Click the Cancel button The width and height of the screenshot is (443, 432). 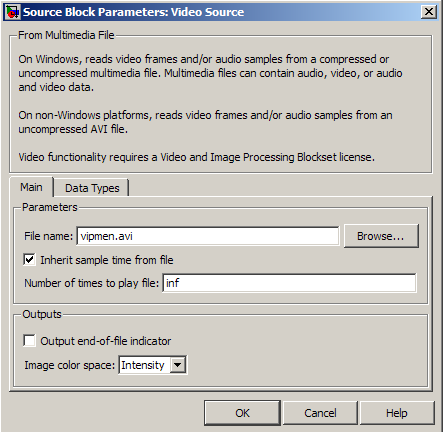click(320, 413)
